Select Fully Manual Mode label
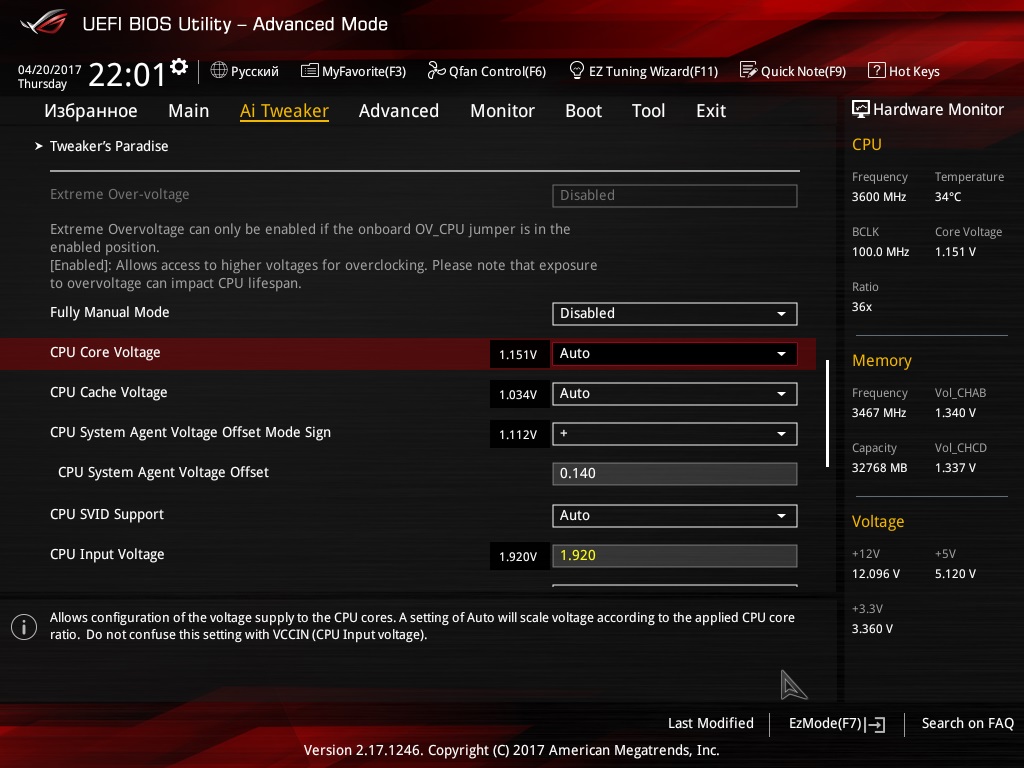 110,312
